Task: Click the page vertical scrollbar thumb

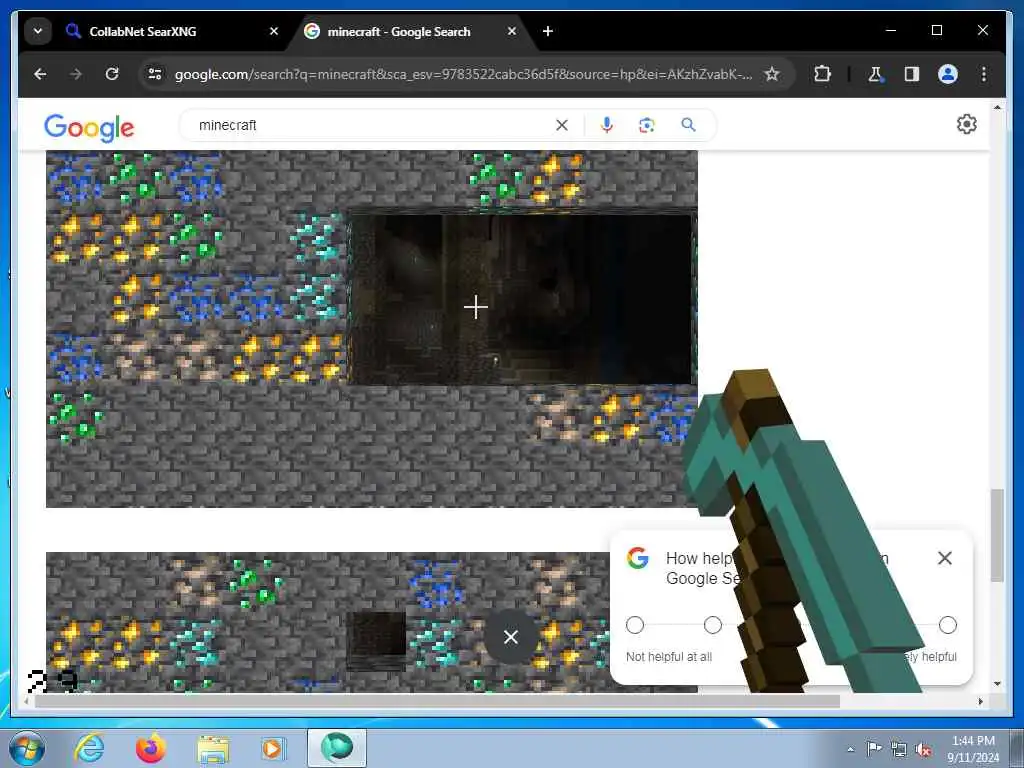Action: pos(997,535)
